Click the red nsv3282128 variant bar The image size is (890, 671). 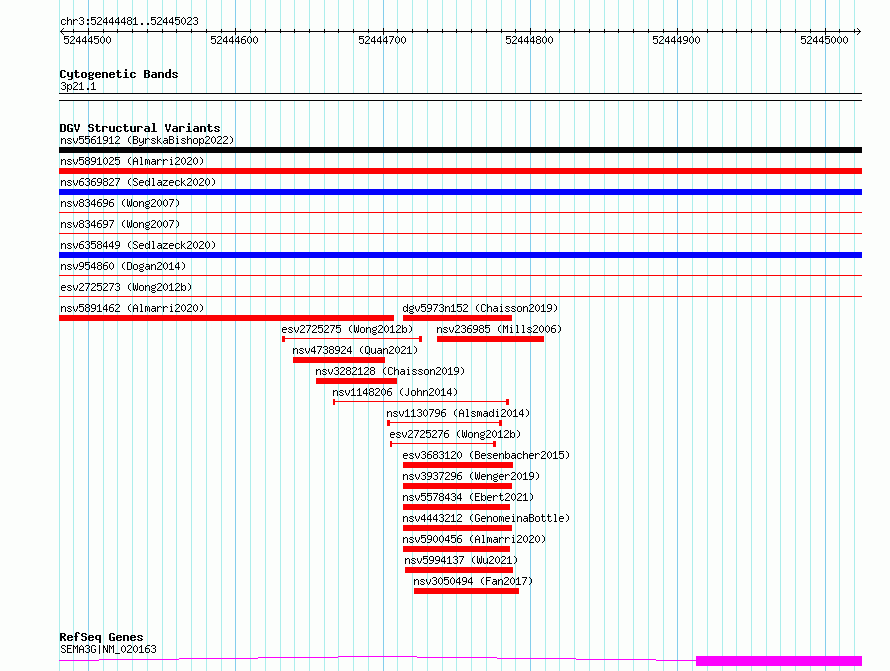pos(356,381)
